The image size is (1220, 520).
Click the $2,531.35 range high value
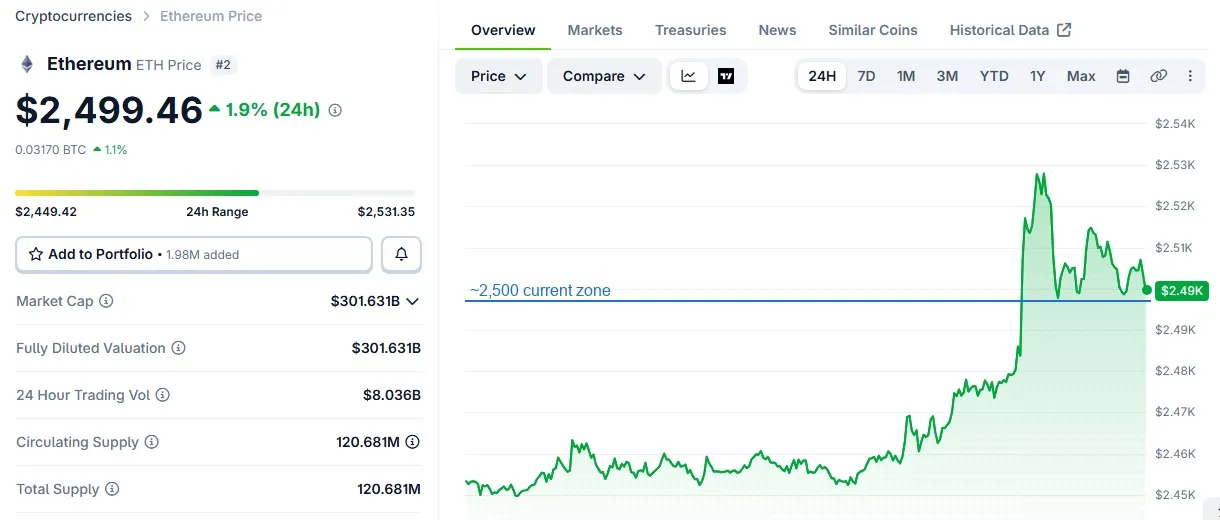coord(386,212)
